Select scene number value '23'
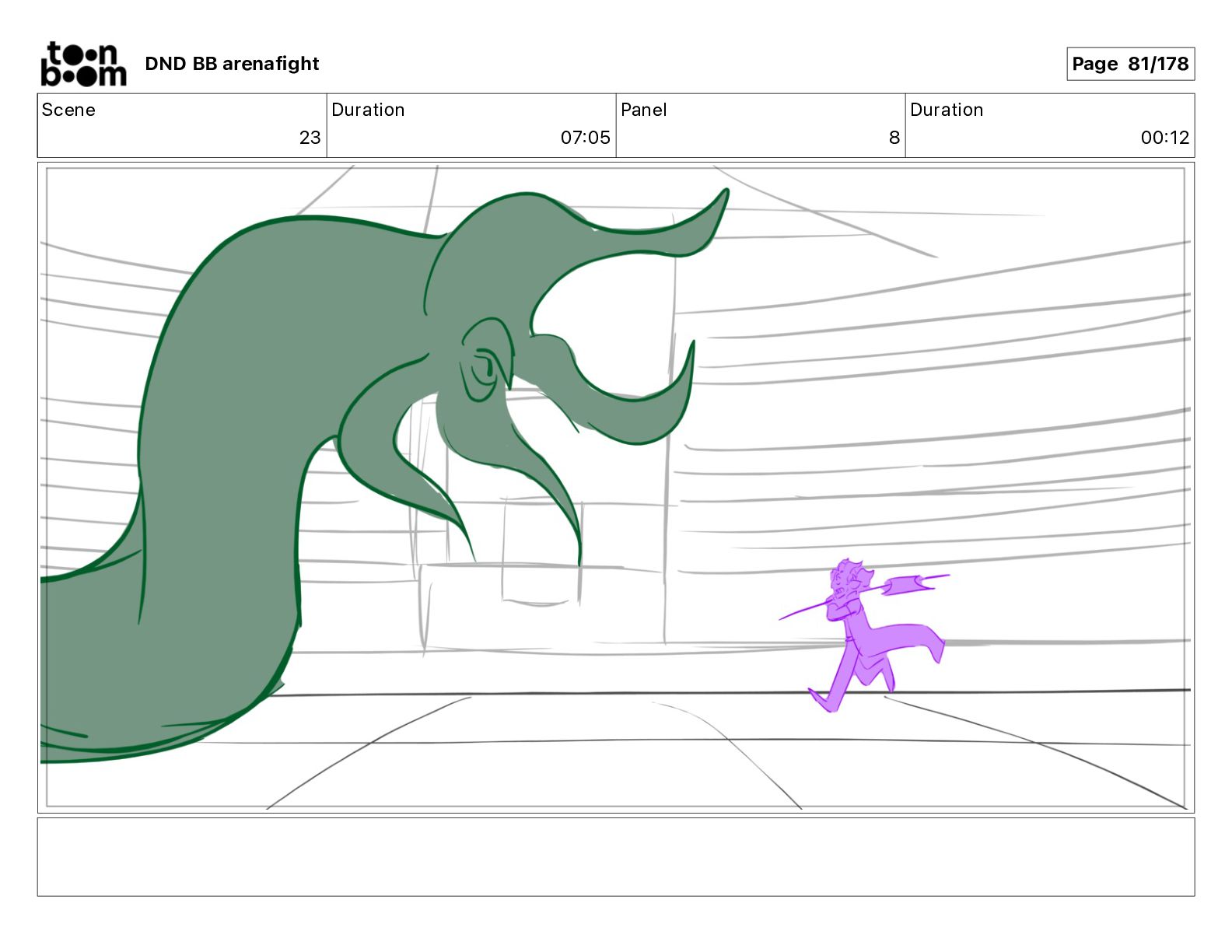Screen dimensions: 1232x952 (310, 138)
